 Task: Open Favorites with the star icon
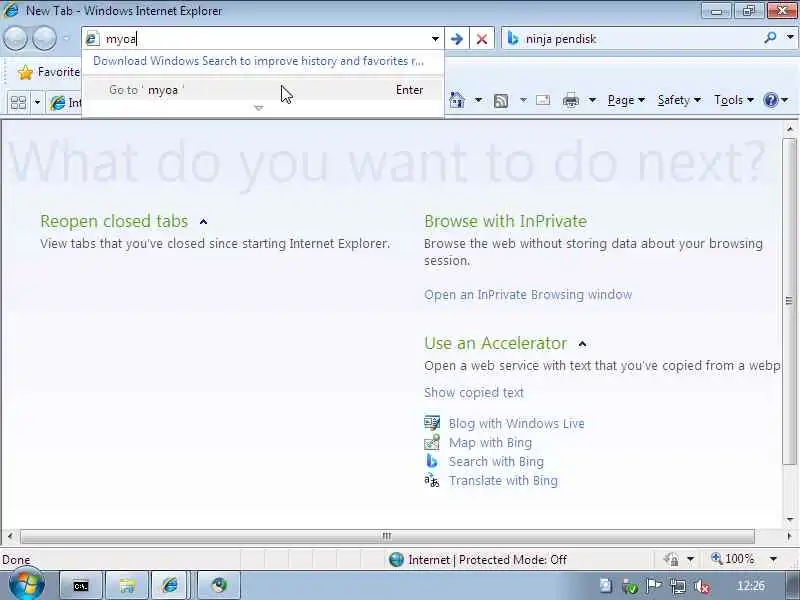[25, 72]
